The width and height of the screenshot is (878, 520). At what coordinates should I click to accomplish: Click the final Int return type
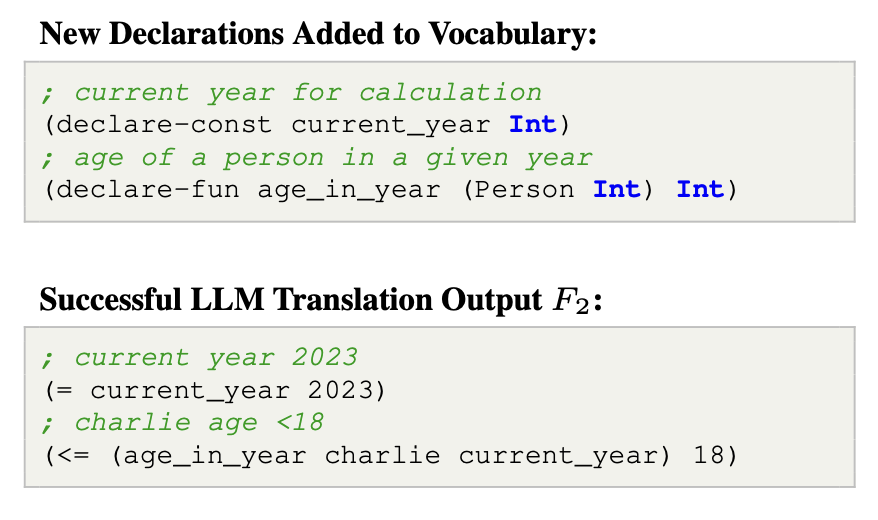(701, 189)
